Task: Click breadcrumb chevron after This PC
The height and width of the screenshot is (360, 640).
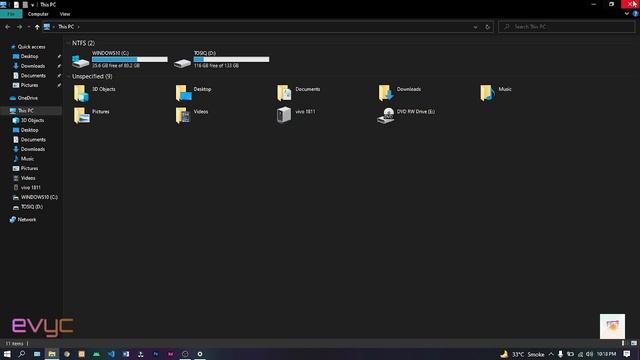Action: [x=78, y=27]
